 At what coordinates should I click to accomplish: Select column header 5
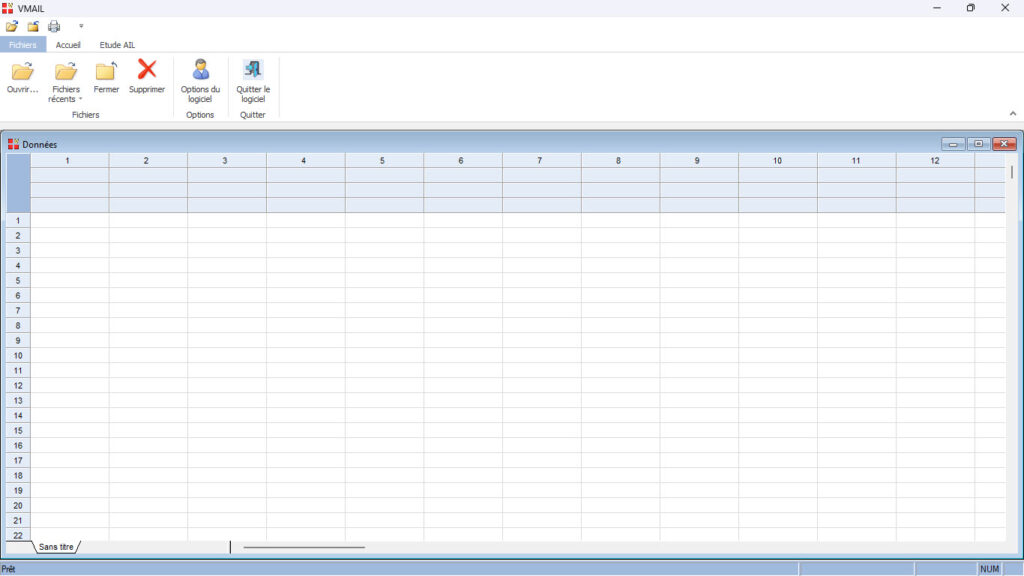(x=384, y=161)
